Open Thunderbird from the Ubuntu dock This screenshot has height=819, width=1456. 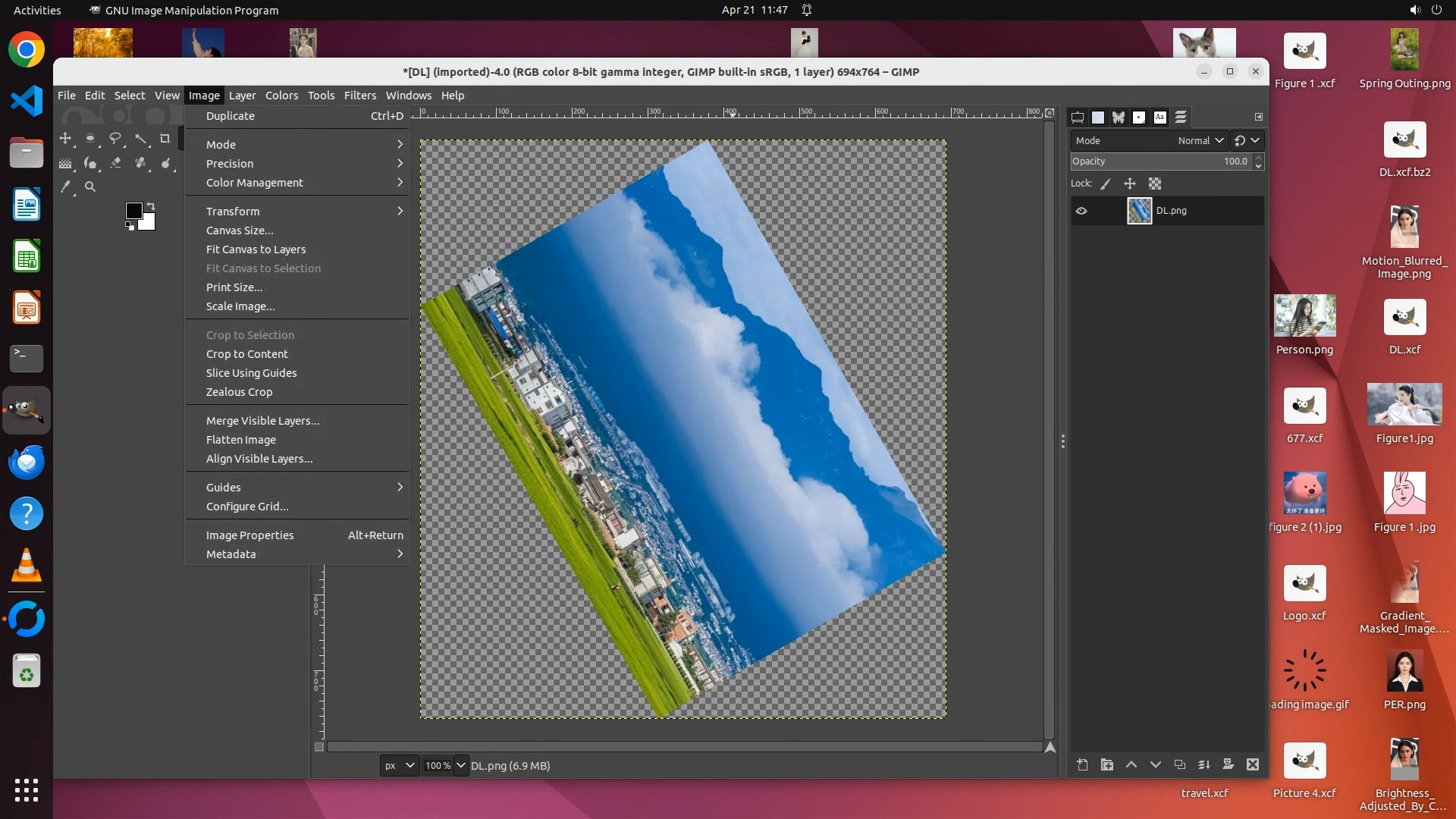pyautogui.click(x=27, y=462)
